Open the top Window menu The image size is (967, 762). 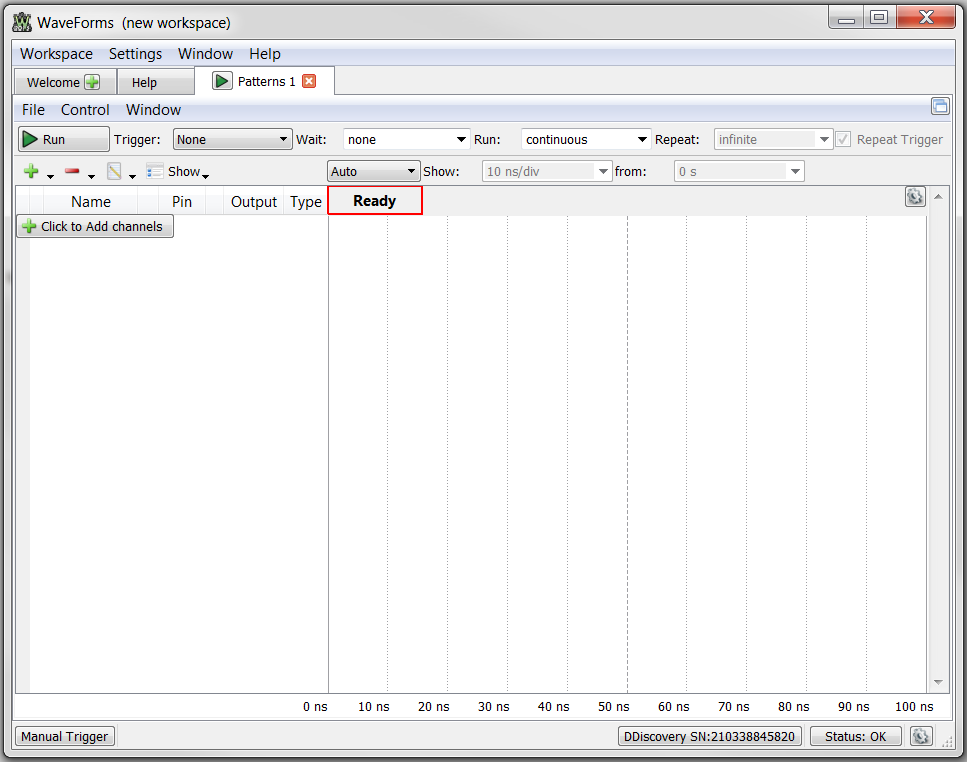(x=205, y=54)
